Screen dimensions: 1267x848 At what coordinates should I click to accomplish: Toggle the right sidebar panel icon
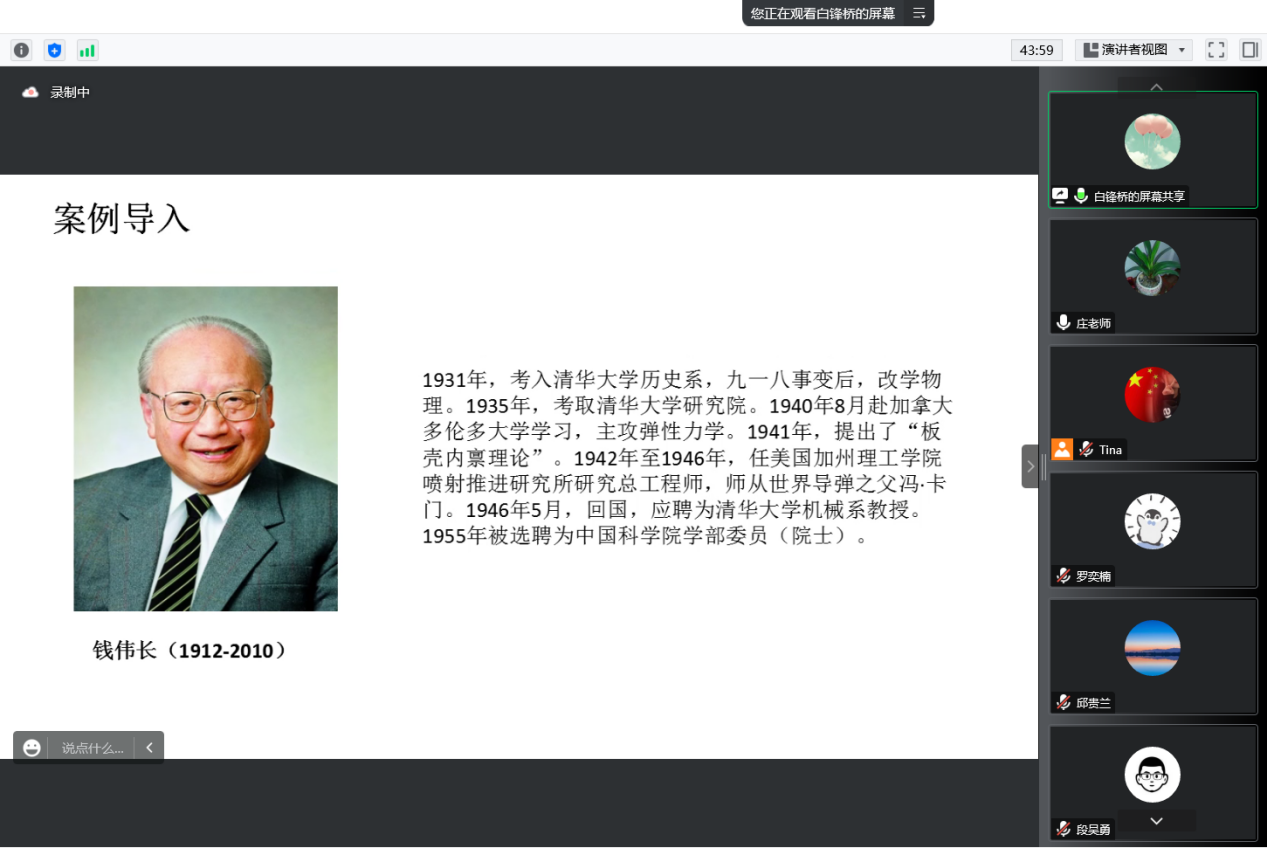point(1249,50)
